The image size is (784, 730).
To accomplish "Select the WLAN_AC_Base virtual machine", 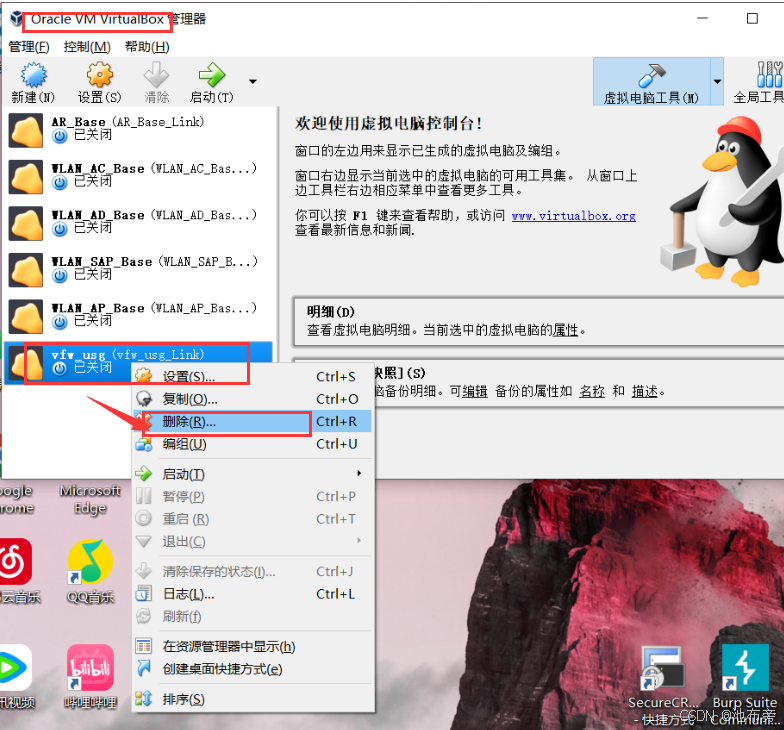I will point(140,176).
